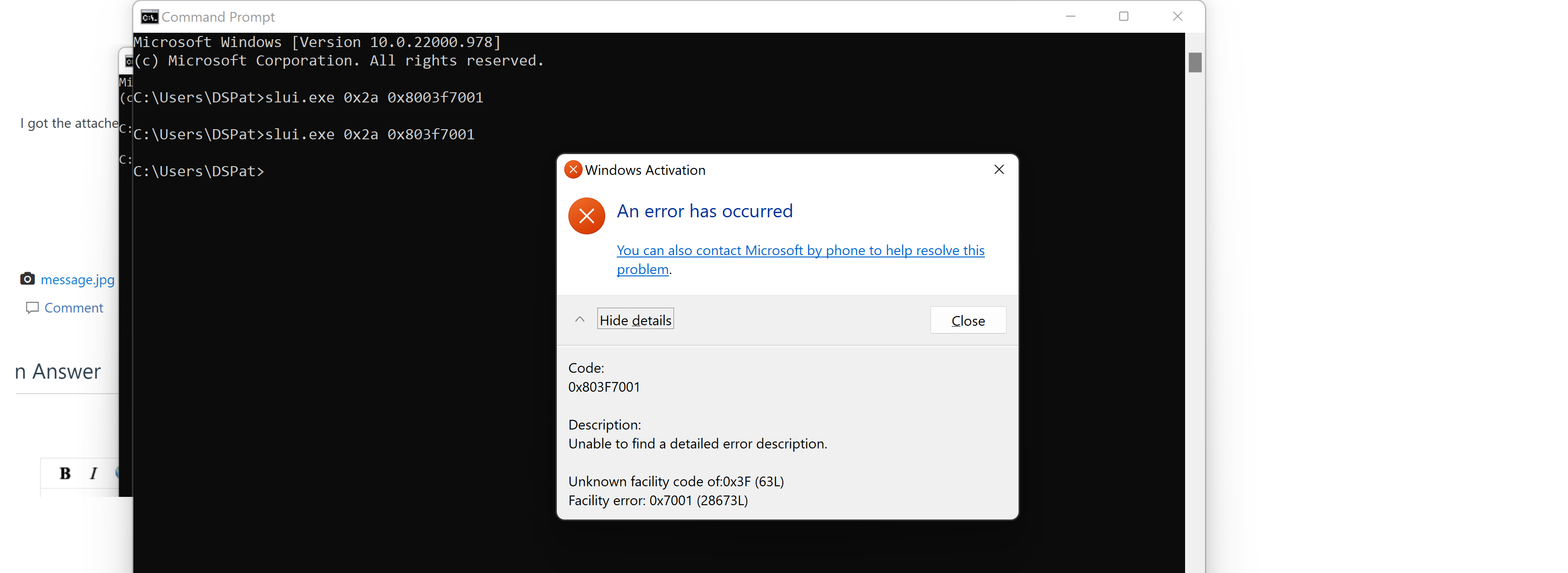
Task: Collapse details using the chevron arrow
Action: tap(579, 320)
